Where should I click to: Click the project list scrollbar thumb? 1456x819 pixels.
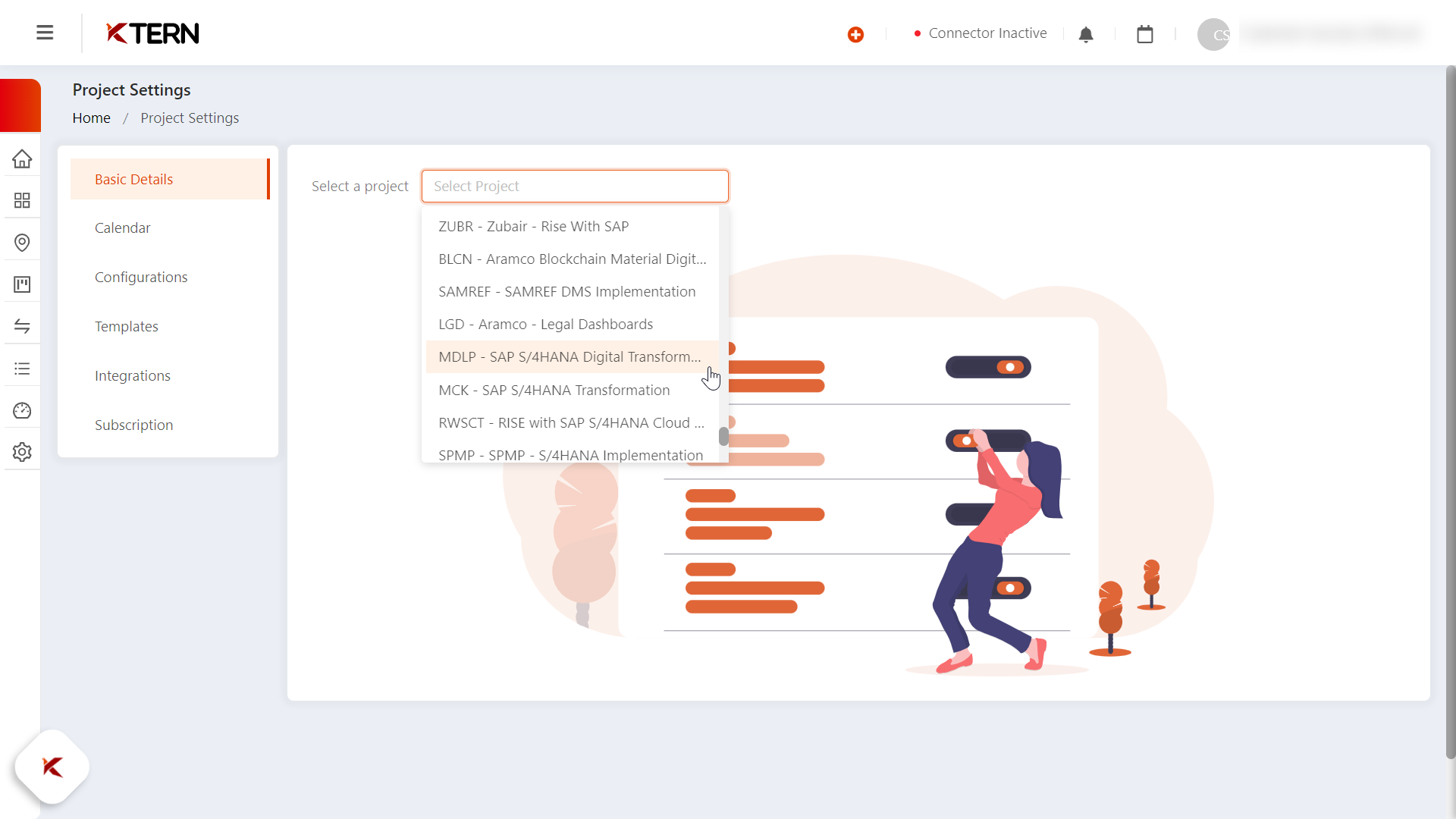[723, 437]
